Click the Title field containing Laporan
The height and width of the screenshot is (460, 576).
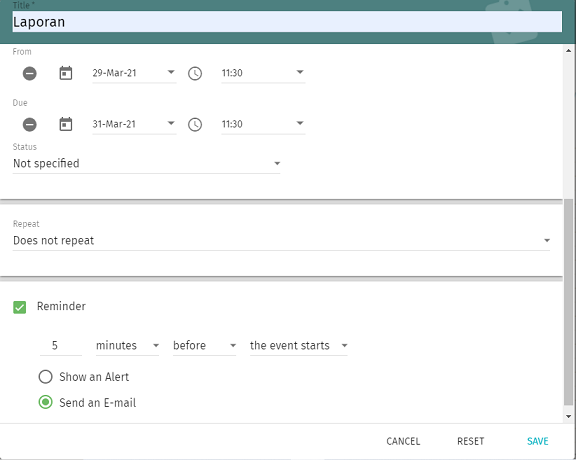[x=287, y=22]
